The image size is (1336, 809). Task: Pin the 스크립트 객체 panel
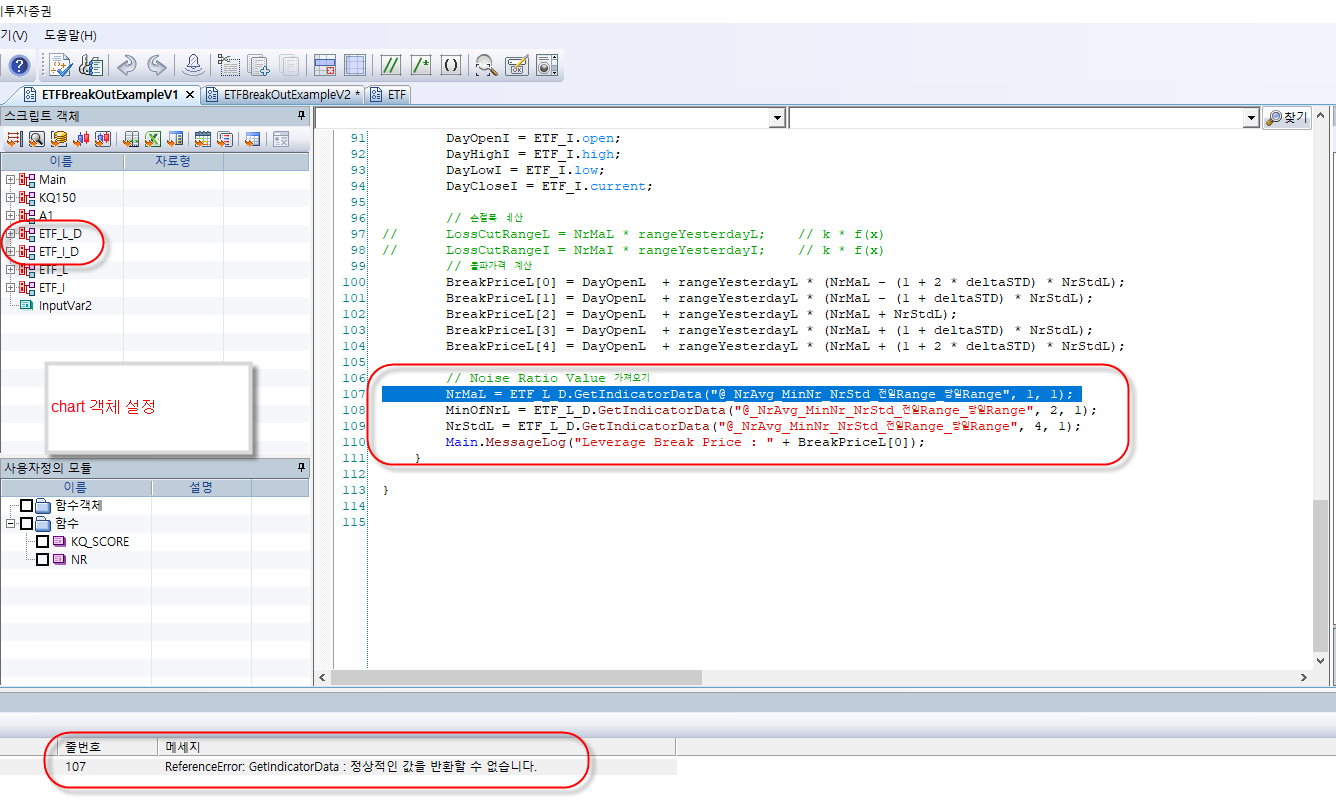click(x=302, y=116)
